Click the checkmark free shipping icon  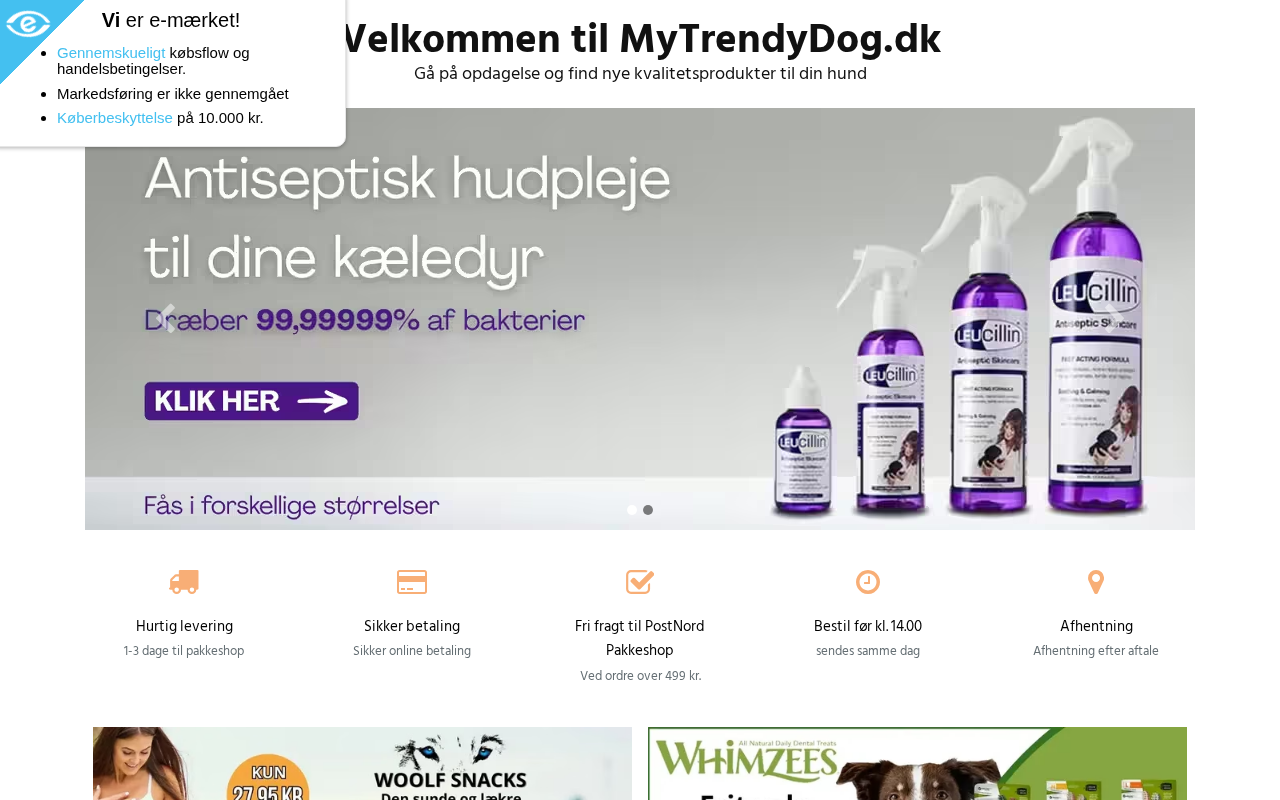click(640, 582)
